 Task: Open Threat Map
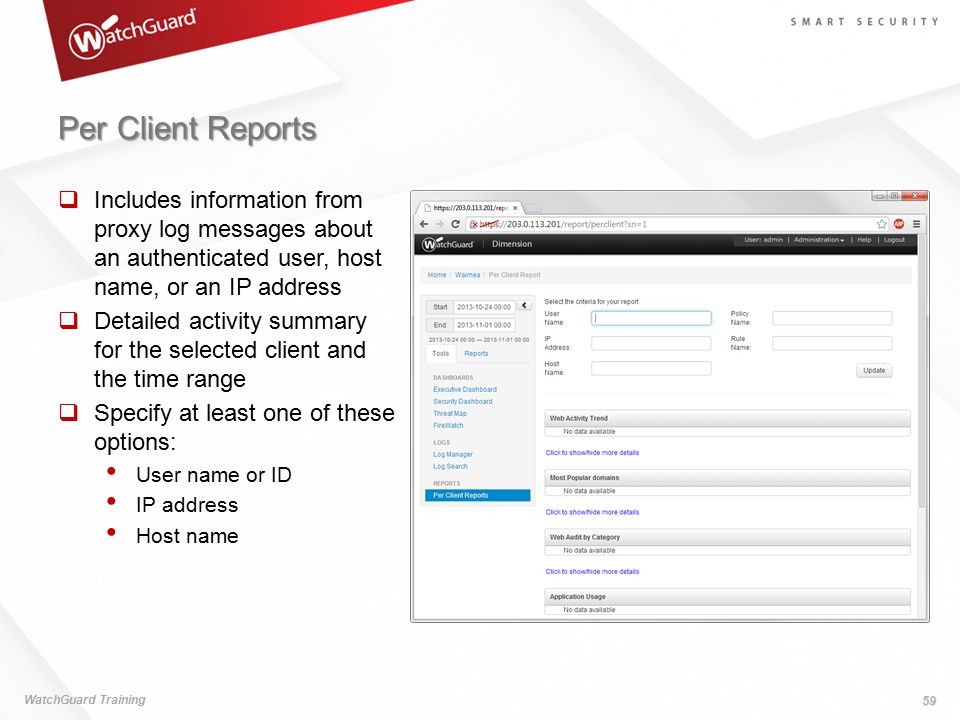click(x=449, y=413)
